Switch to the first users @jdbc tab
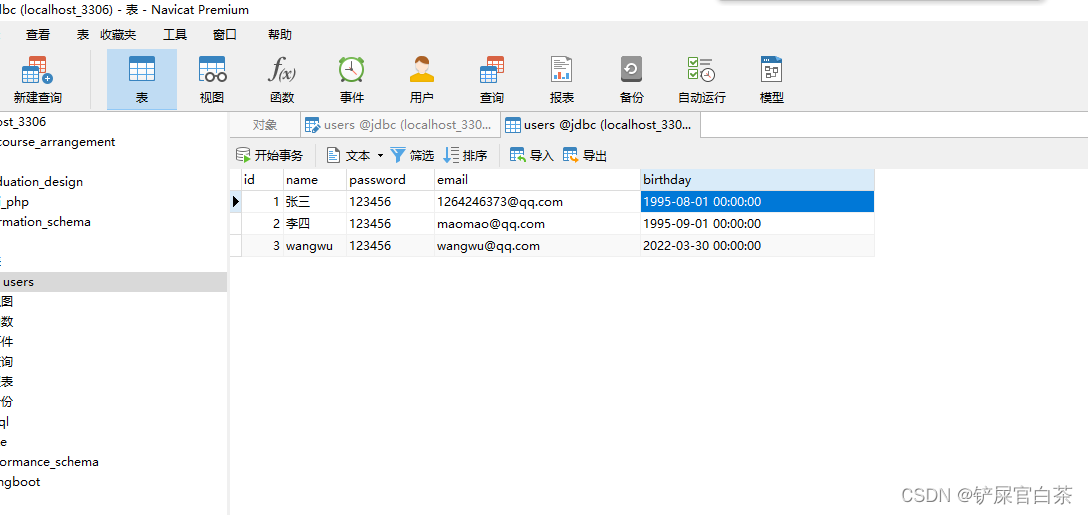The width and height of the screenshot is (1088, 515). [x=401, y=125]
